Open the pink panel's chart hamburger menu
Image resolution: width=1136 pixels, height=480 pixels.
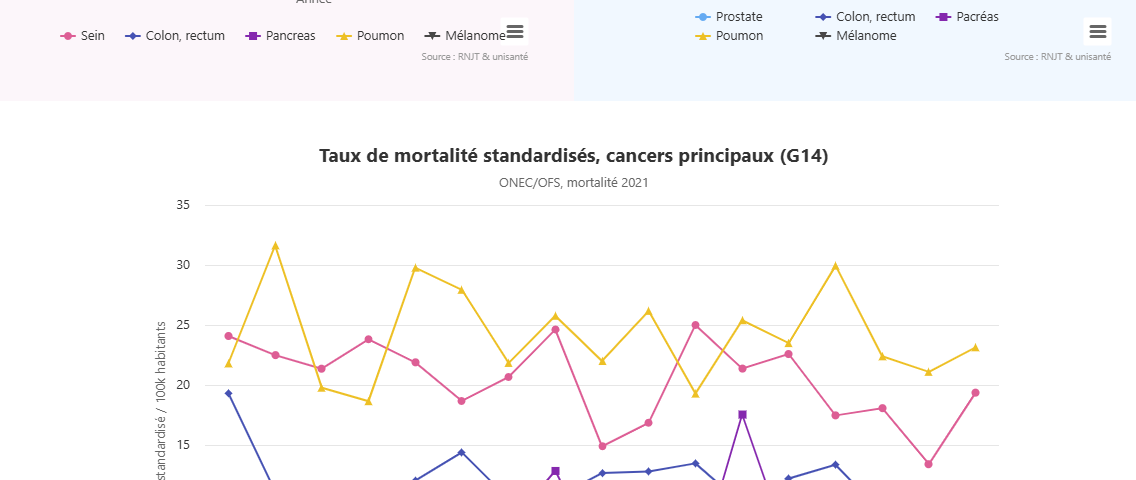pyautogui.click(x=514, y=32)
